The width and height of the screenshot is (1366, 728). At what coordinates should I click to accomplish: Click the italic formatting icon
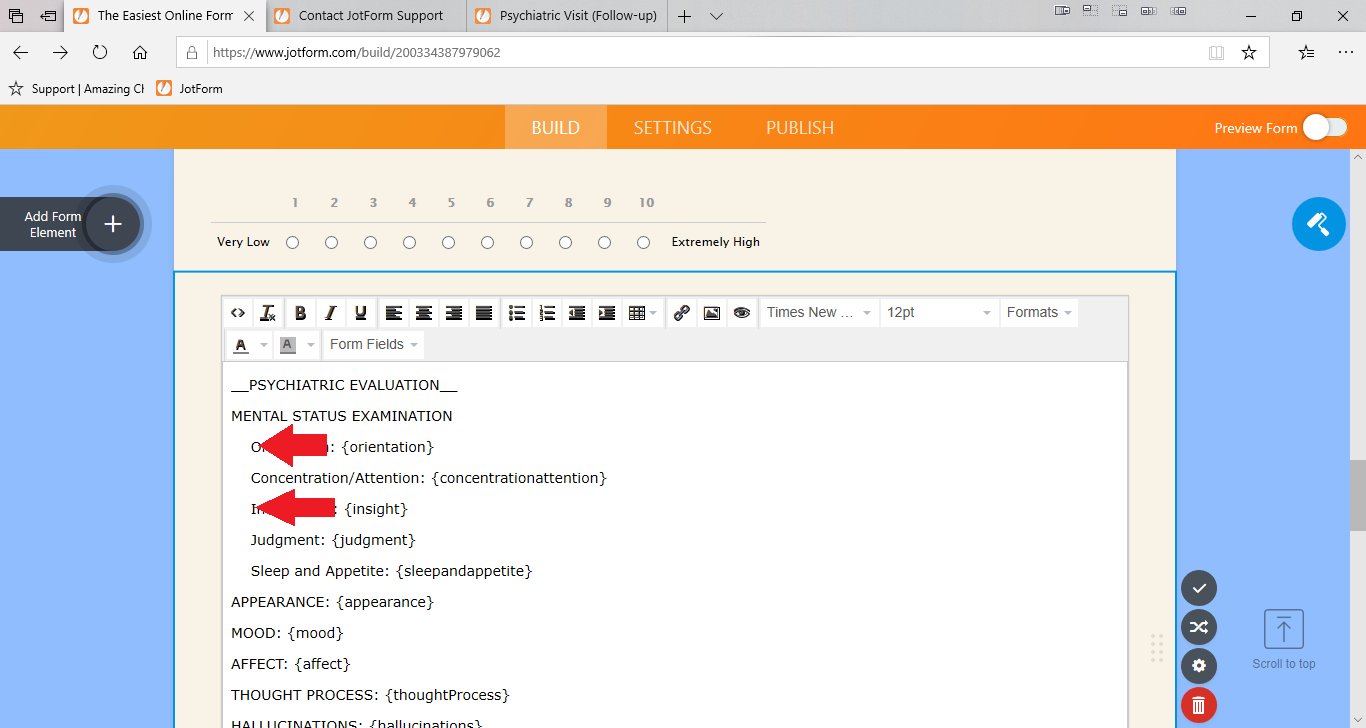coord(330,313)
